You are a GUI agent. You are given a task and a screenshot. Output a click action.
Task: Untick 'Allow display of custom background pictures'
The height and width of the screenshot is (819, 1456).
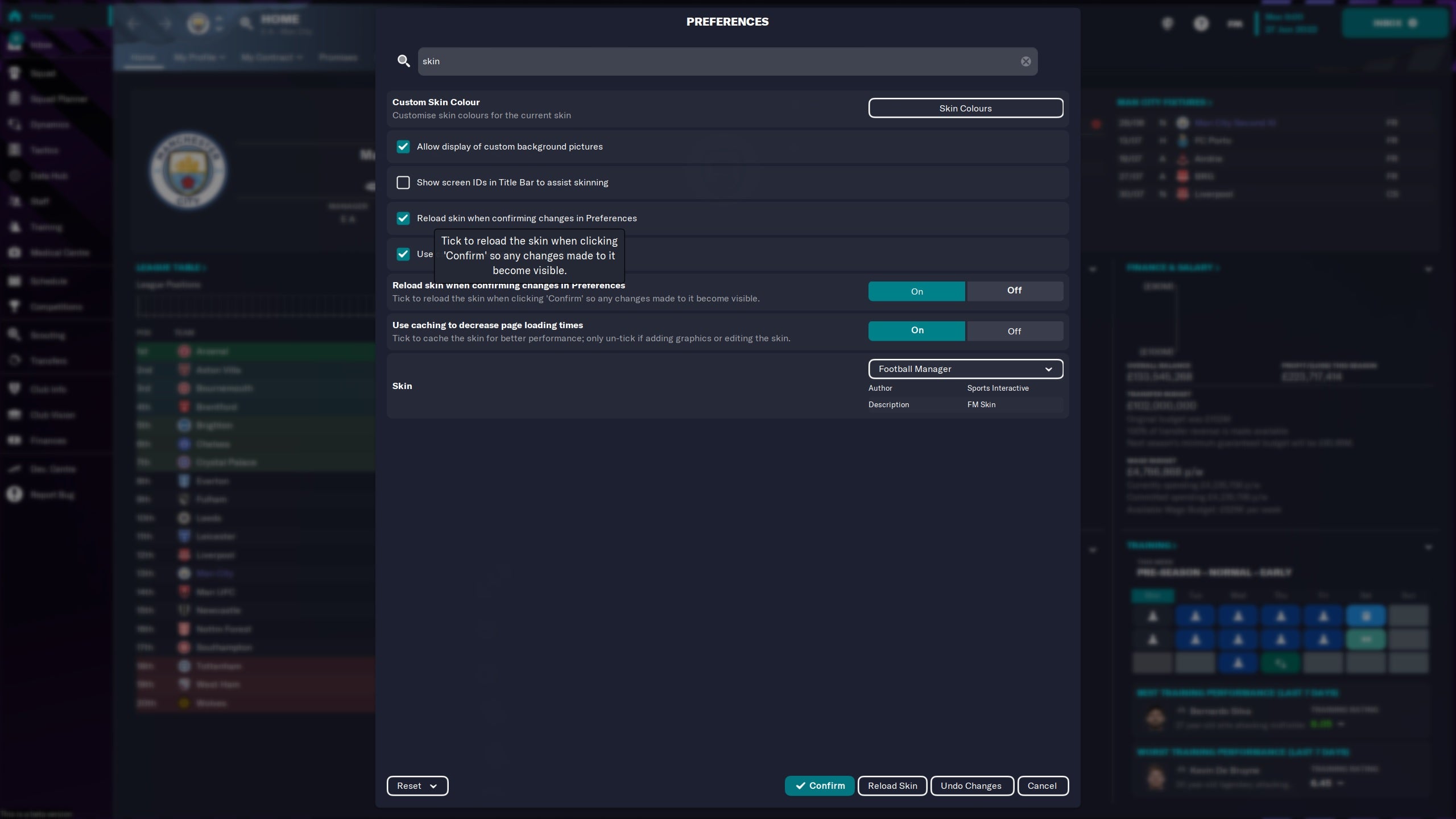click(x=403, y=146)
